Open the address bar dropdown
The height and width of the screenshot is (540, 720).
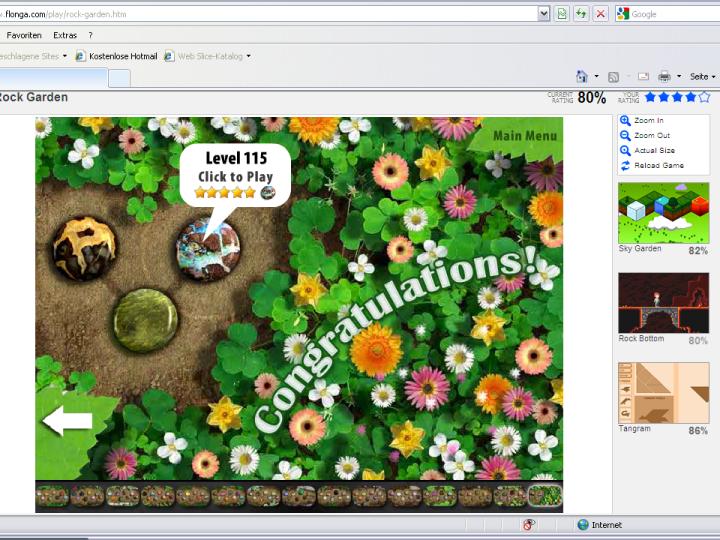point(544,13)
